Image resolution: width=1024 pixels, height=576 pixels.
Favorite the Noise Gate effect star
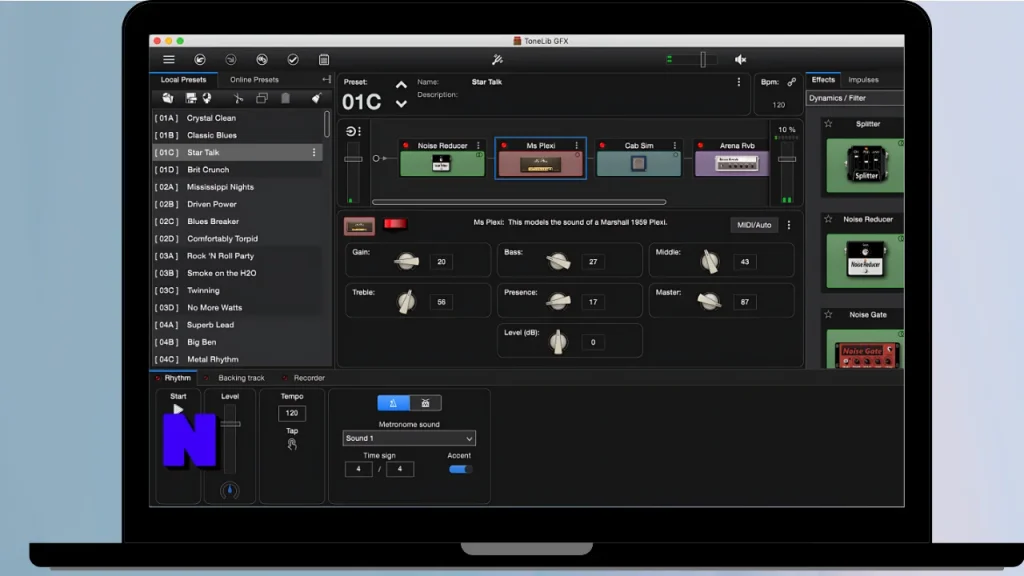tap(828, 314)
